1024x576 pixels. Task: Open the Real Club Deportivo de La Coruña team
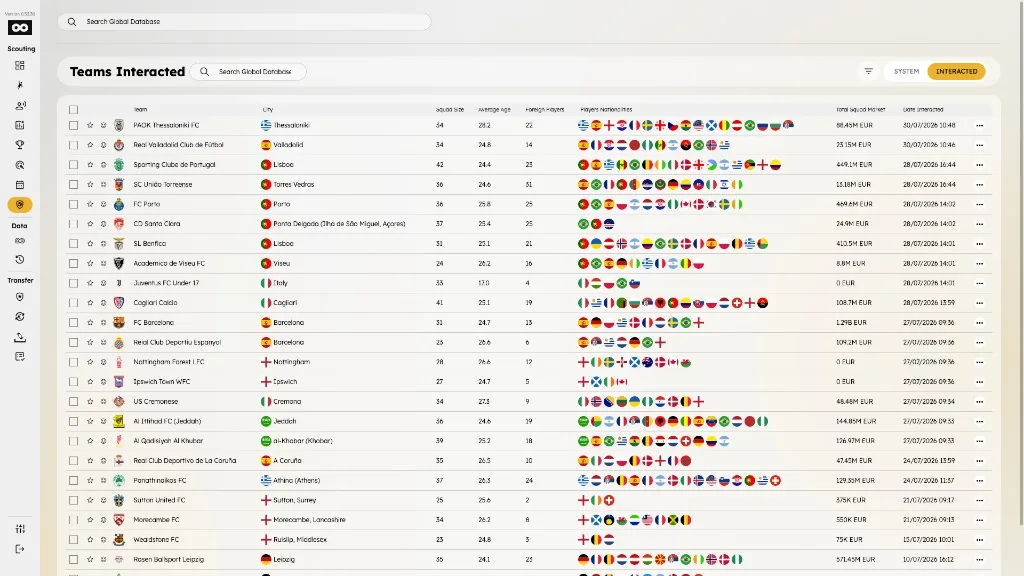coord(184,460)
